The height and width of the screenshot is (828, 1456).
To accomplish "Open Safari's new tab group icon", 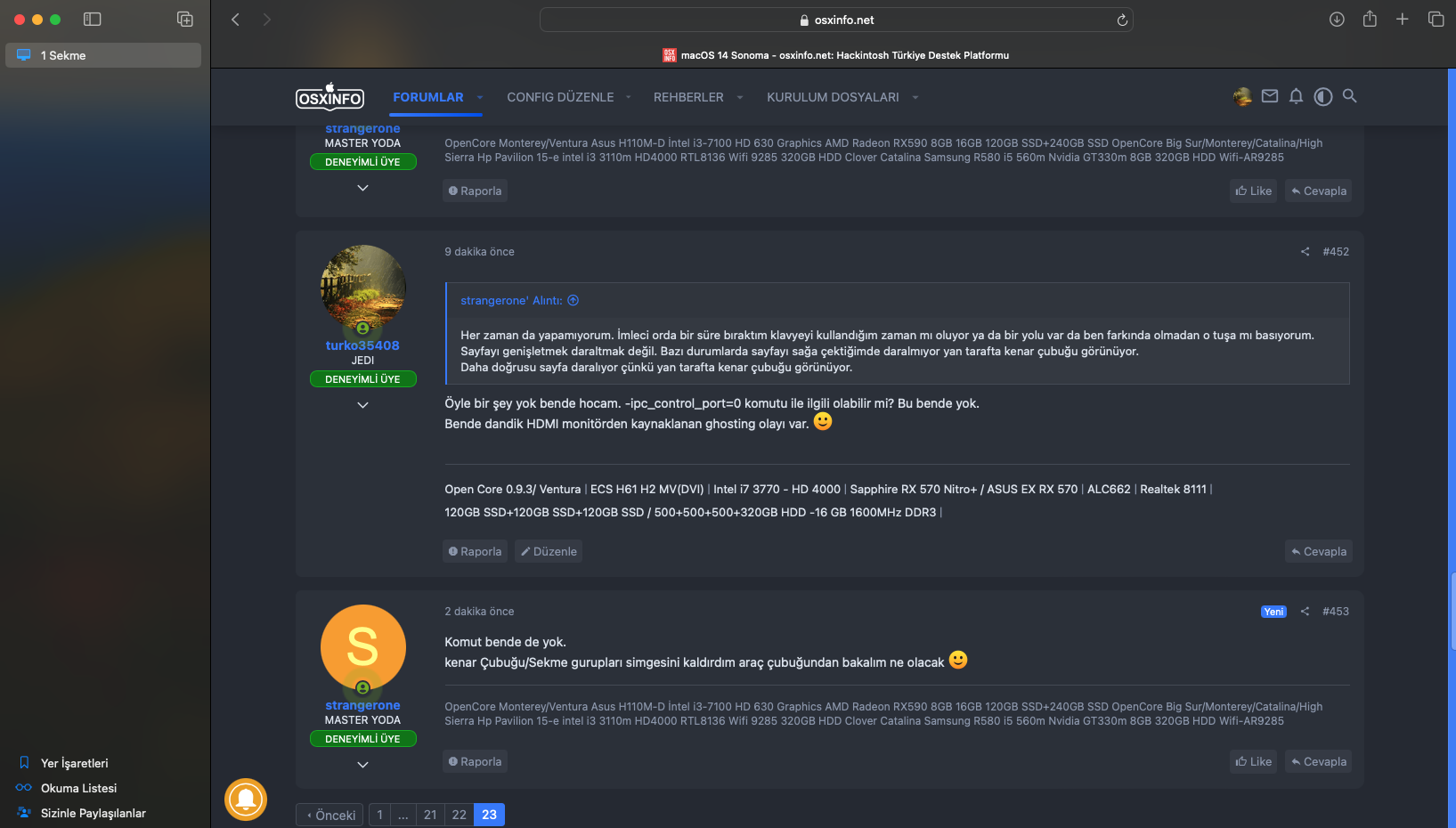I will tap(185, 19).
